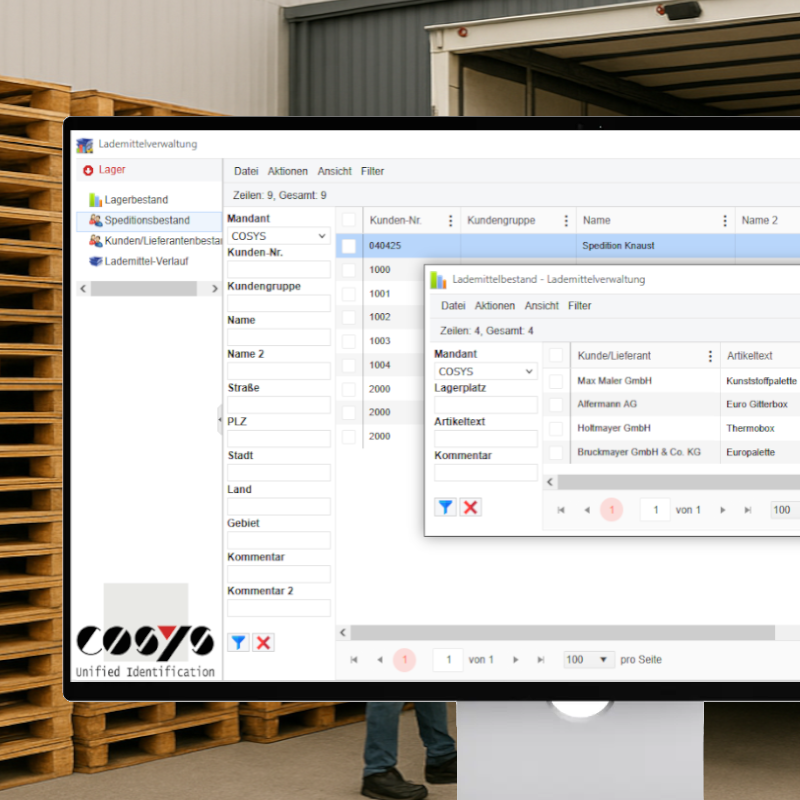This screenshot has height=800, width=800.
Task: Tick the select-all checkbox in main table header
Action: click(349, 220)
